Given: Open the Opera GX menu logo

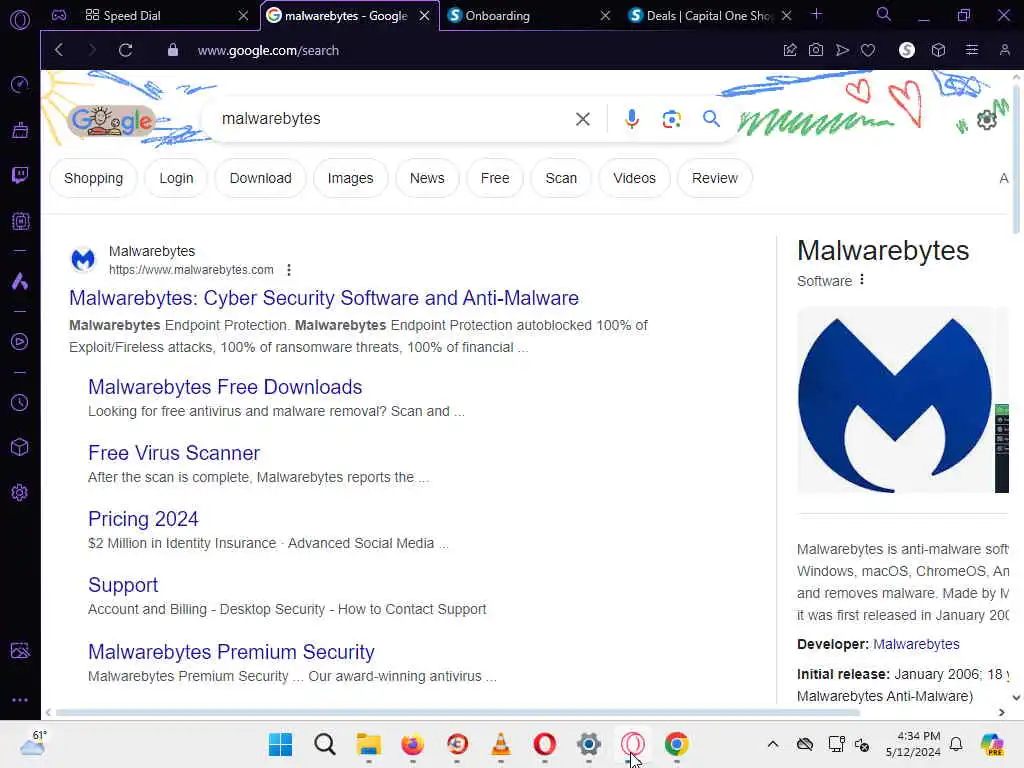Looking at the screenshot, I should [x=20, y=20].
